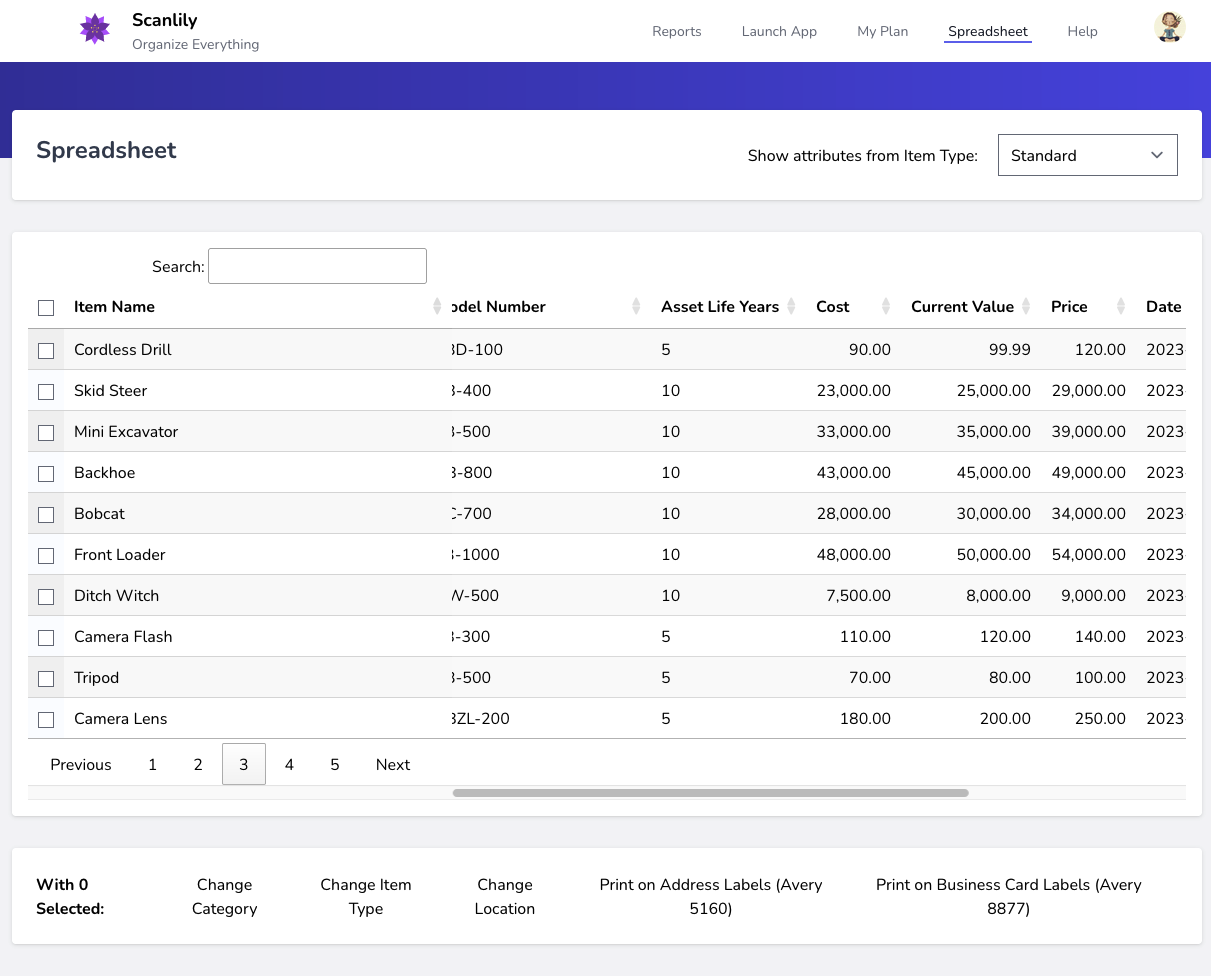The width and height of the screenshot is (1211, 976).
Task: Sort by Asset Life Years arrows
Action: (x=792, y=307)
